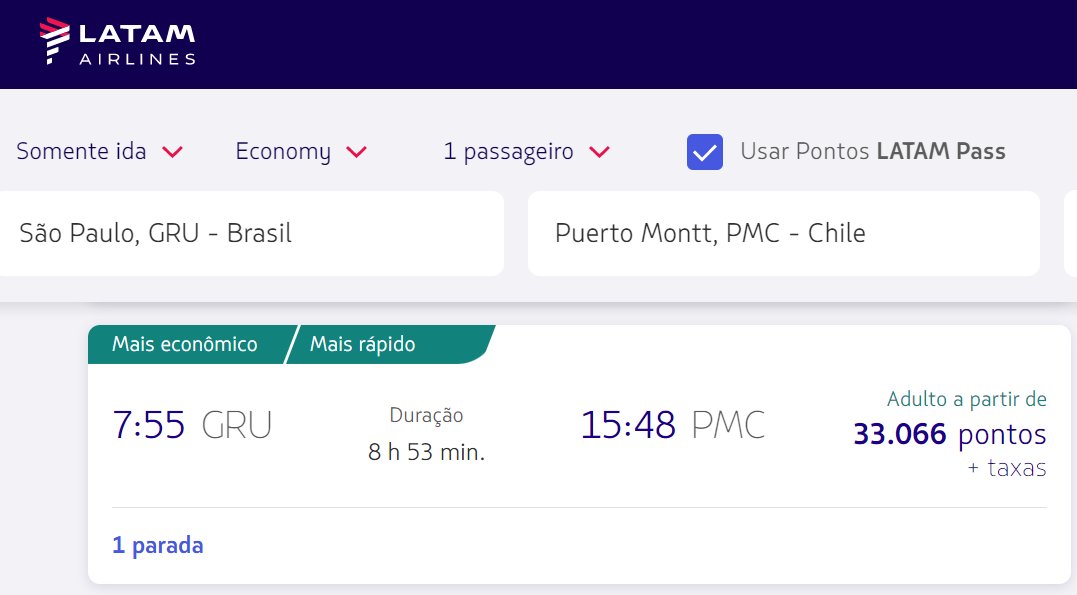Click the red chevron beside Economy

(356, 152)
